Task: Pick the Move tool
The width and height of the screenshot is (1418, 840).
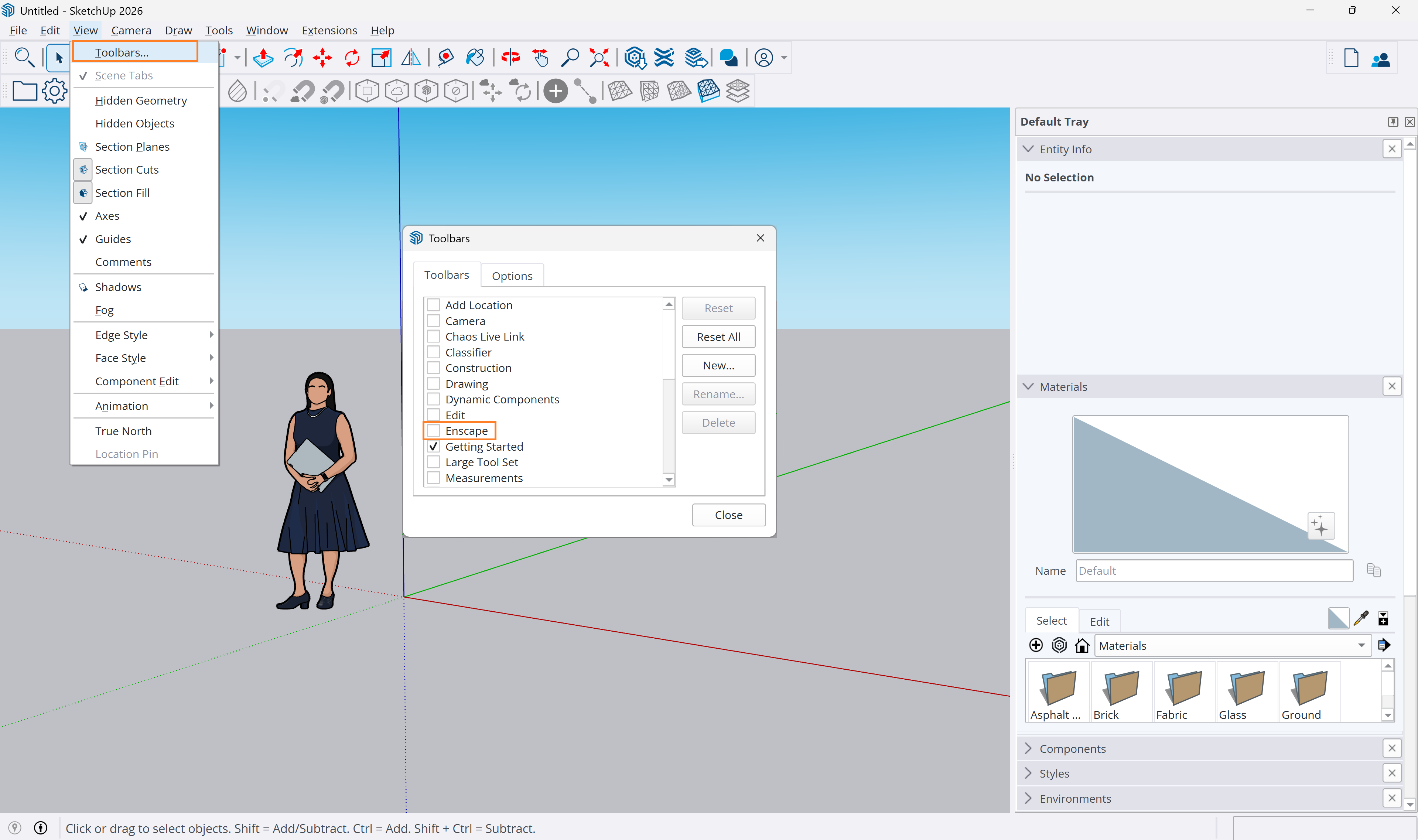Action: [322, 58]
